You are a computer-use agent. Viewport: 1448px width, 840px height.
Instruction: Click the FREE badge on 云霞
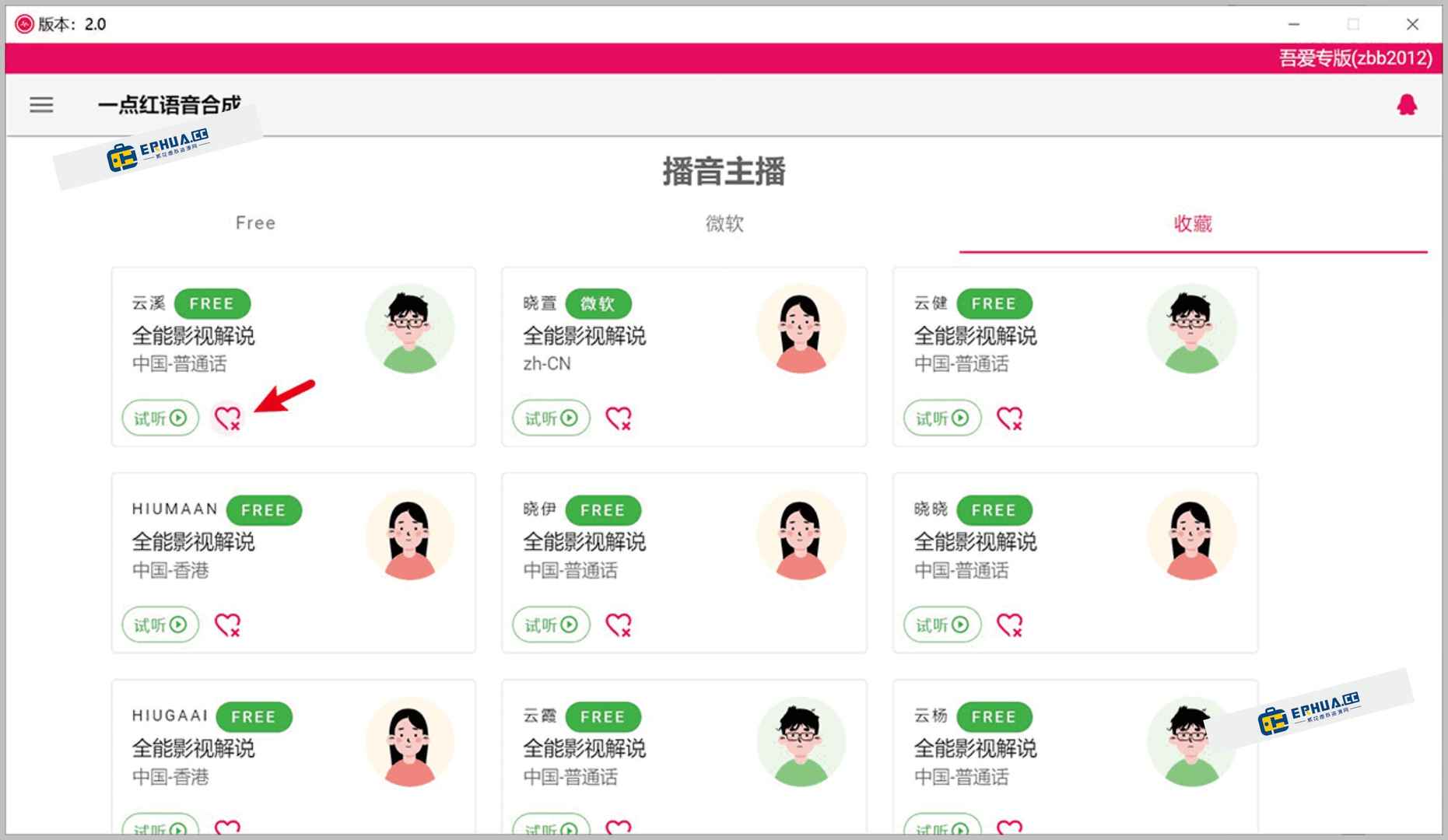click(x=603, y=716)
